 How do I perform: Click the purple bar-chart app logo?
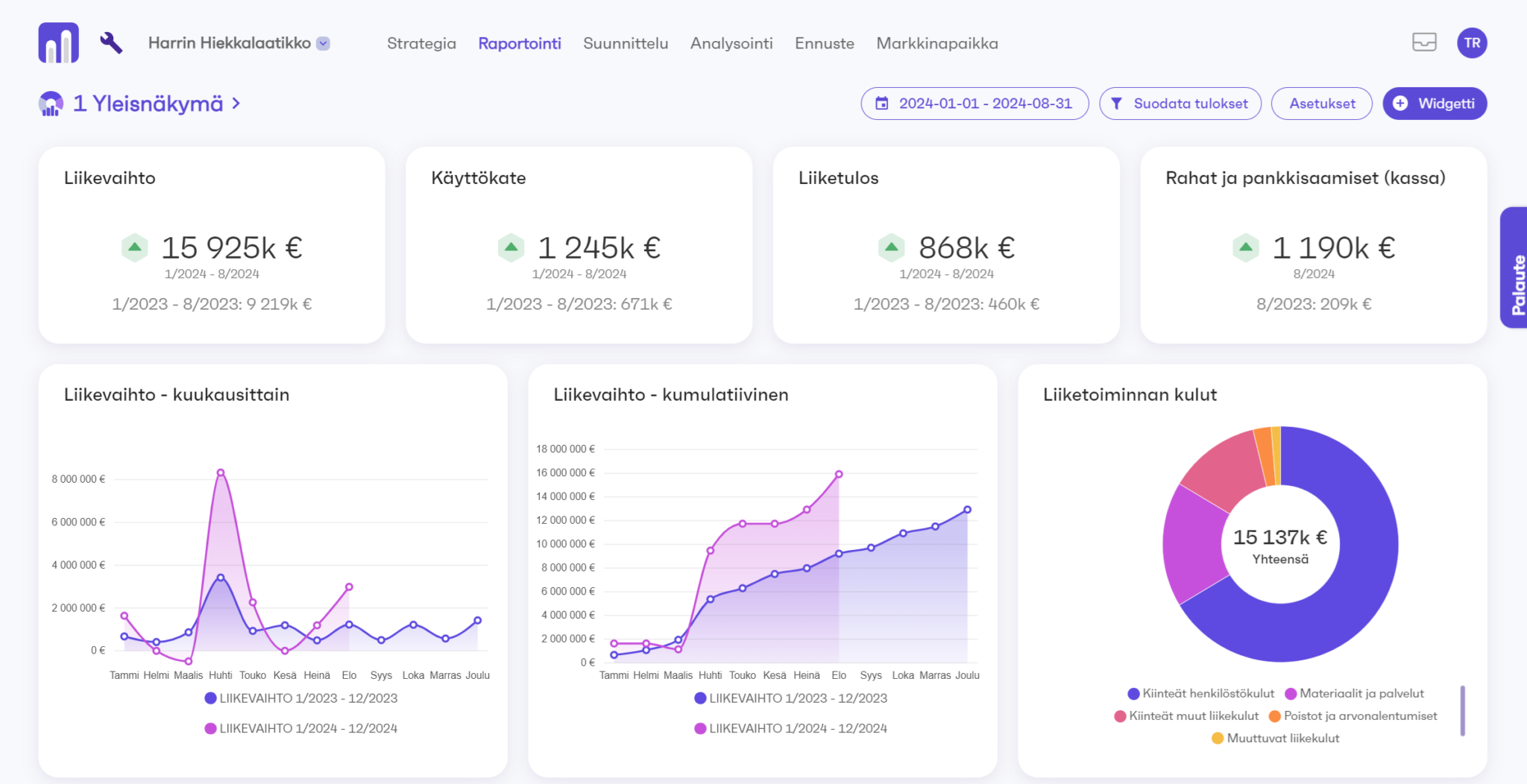(58, 43)
